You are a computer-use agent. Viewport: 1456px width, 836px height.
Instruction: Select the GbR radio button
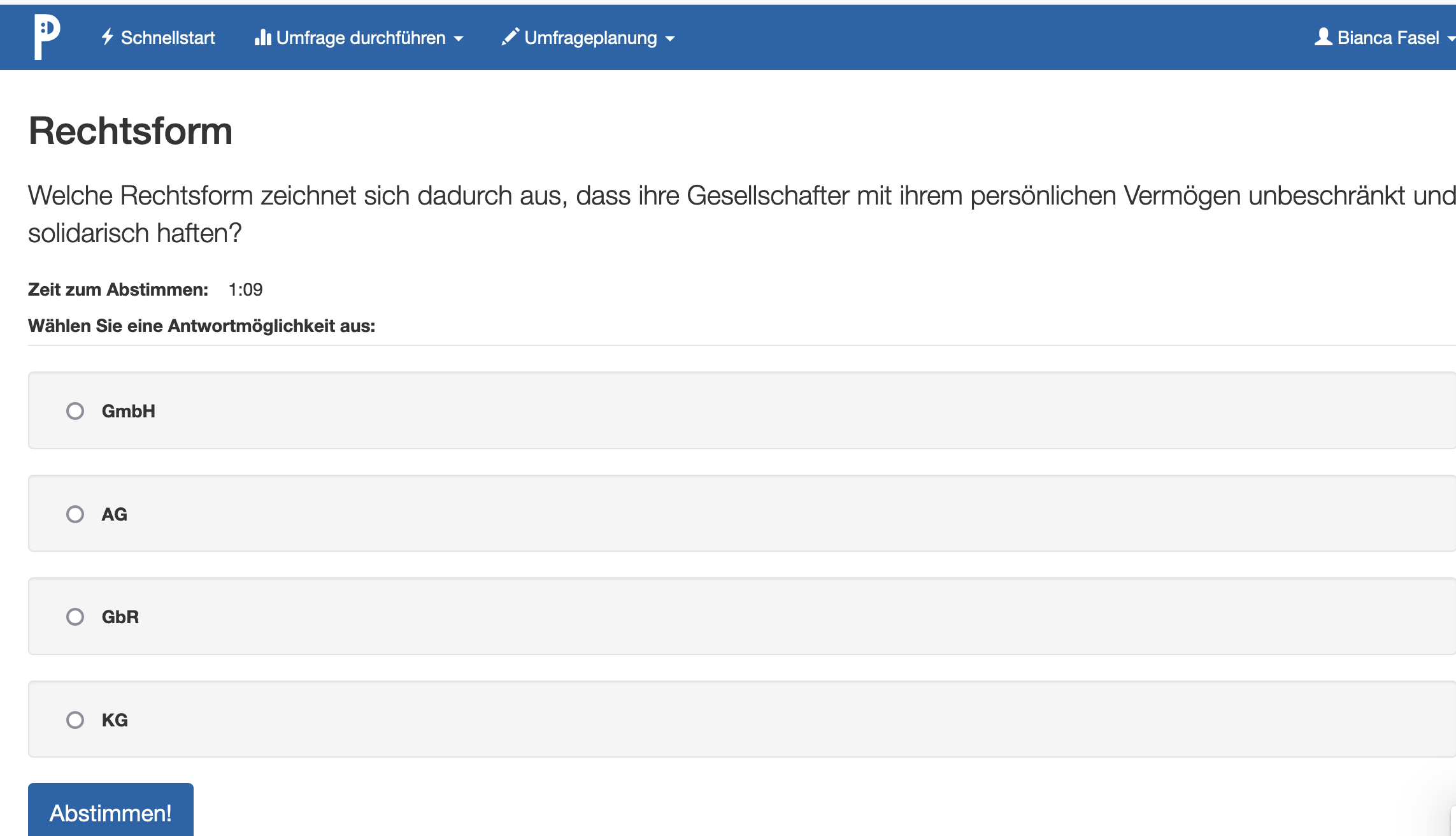75,616
